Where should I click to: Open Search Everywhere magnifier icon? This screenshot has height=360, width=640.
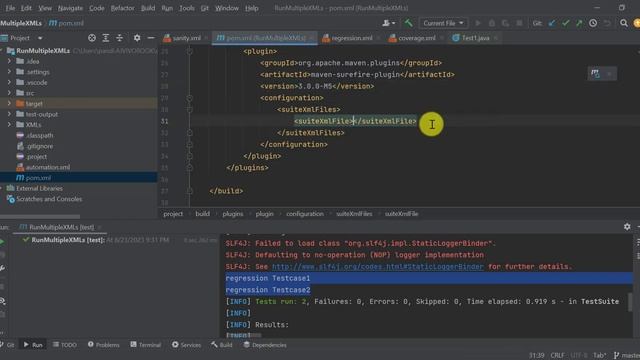[624, 23]
